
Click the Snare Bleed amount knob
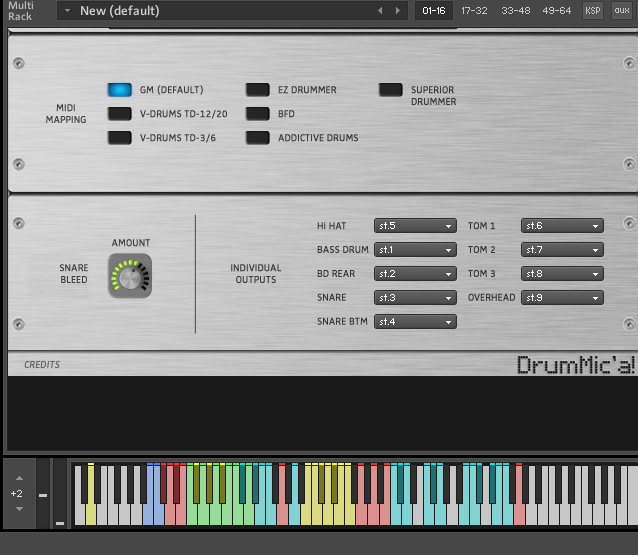click(130, 277)
